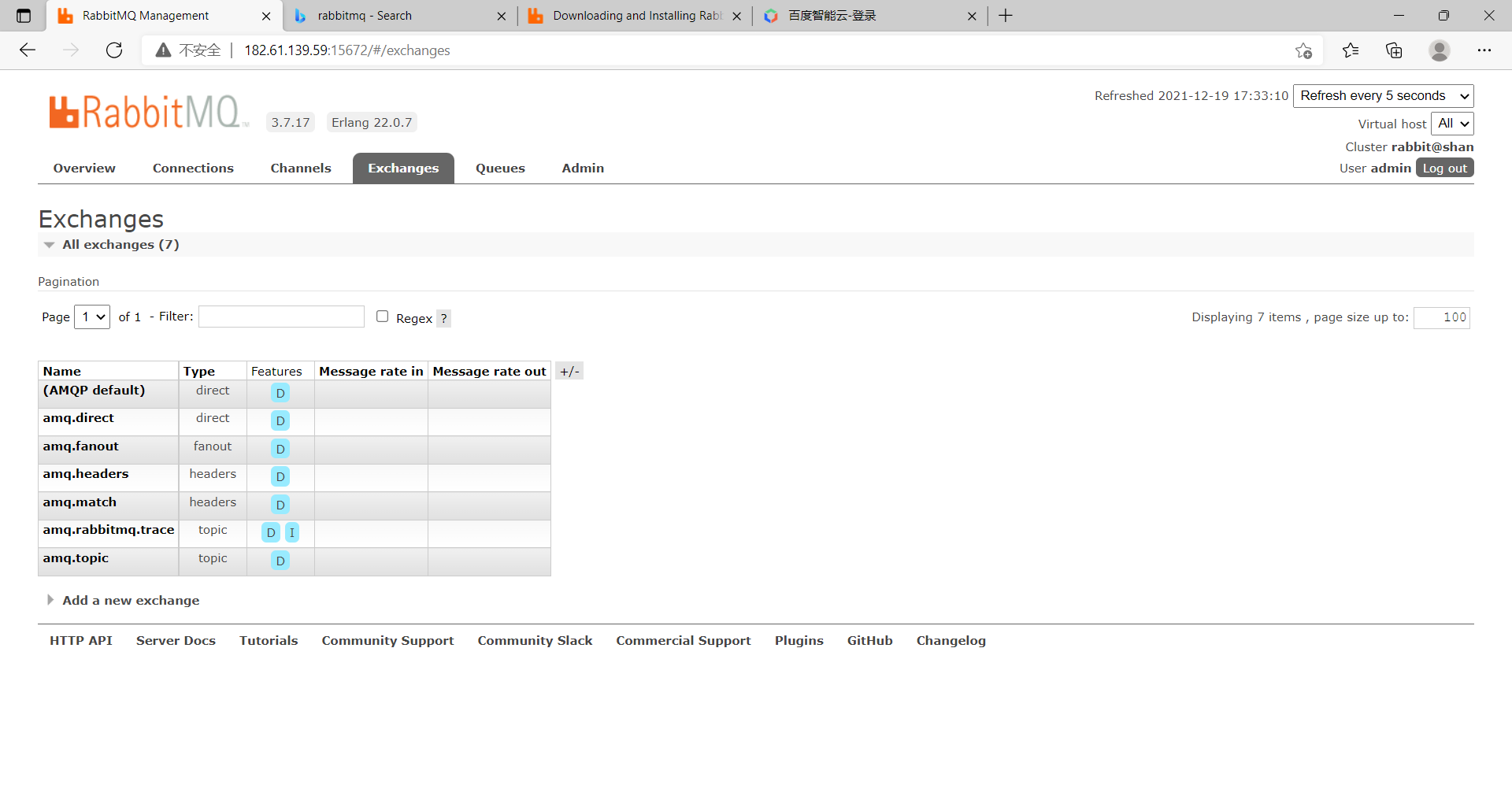Click the add to favorites star in address bar
This screenshot has width=1512, height=811.
(x=1304, y=50)
